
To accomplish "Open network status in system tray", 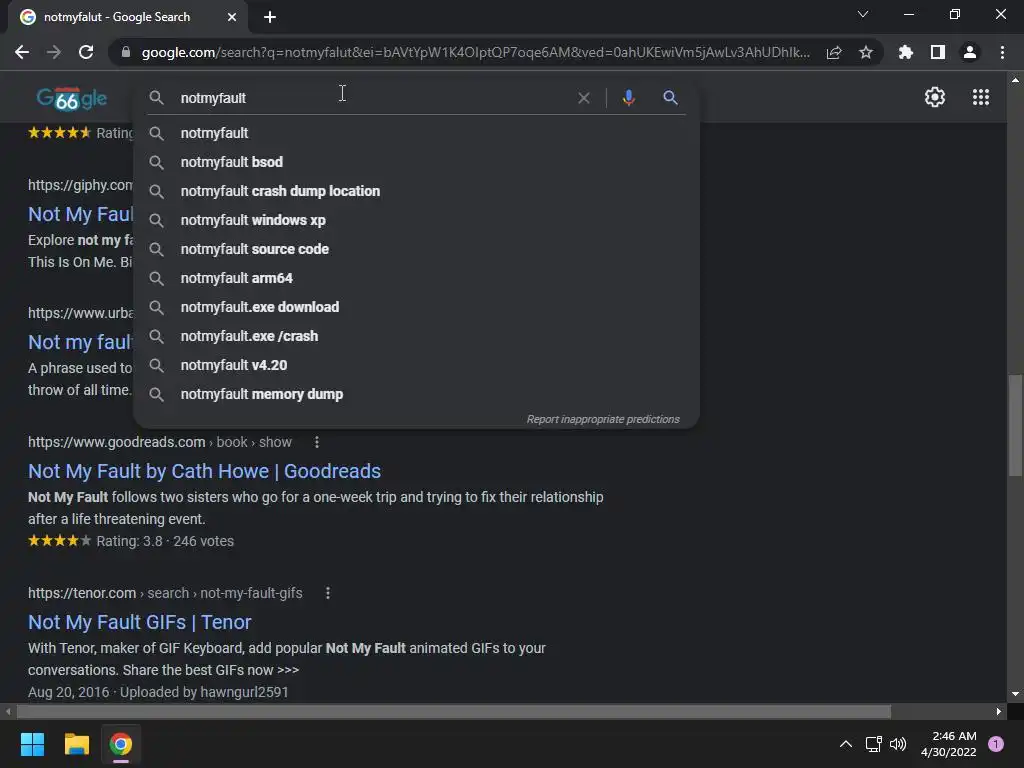I will 873,744.
